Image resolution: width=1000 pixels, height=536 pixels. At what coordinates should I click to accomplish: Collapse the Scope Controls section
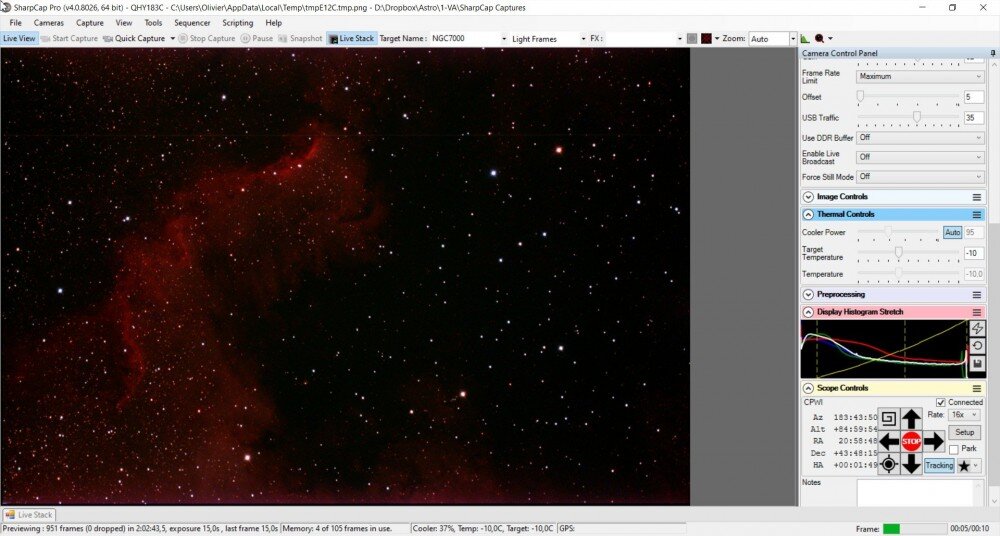point(808,388)
